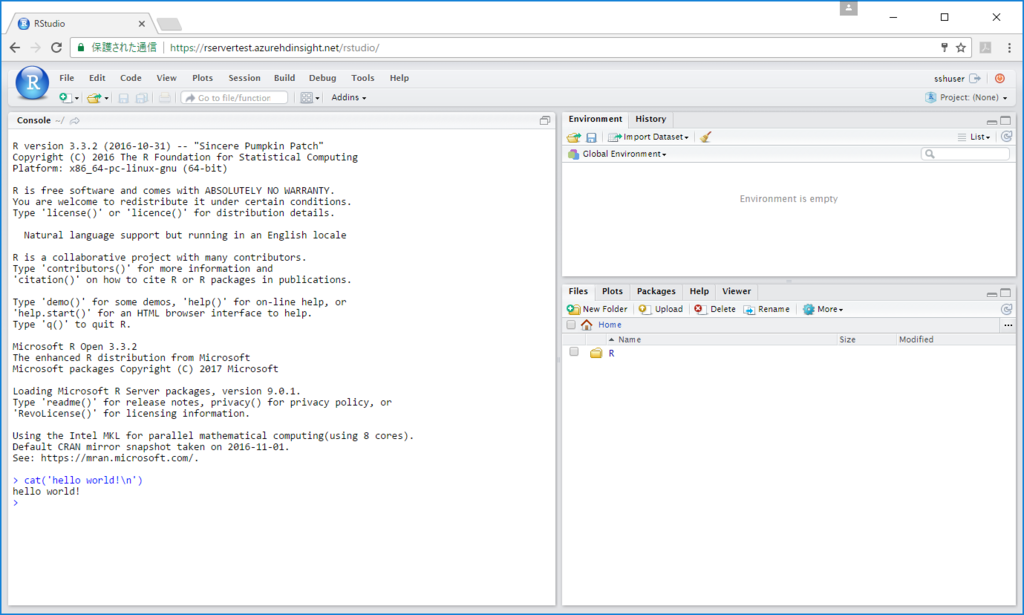Switch to the Viewer tab
The height and width of the screenshot is (615, 1024).
pos(736,291)
